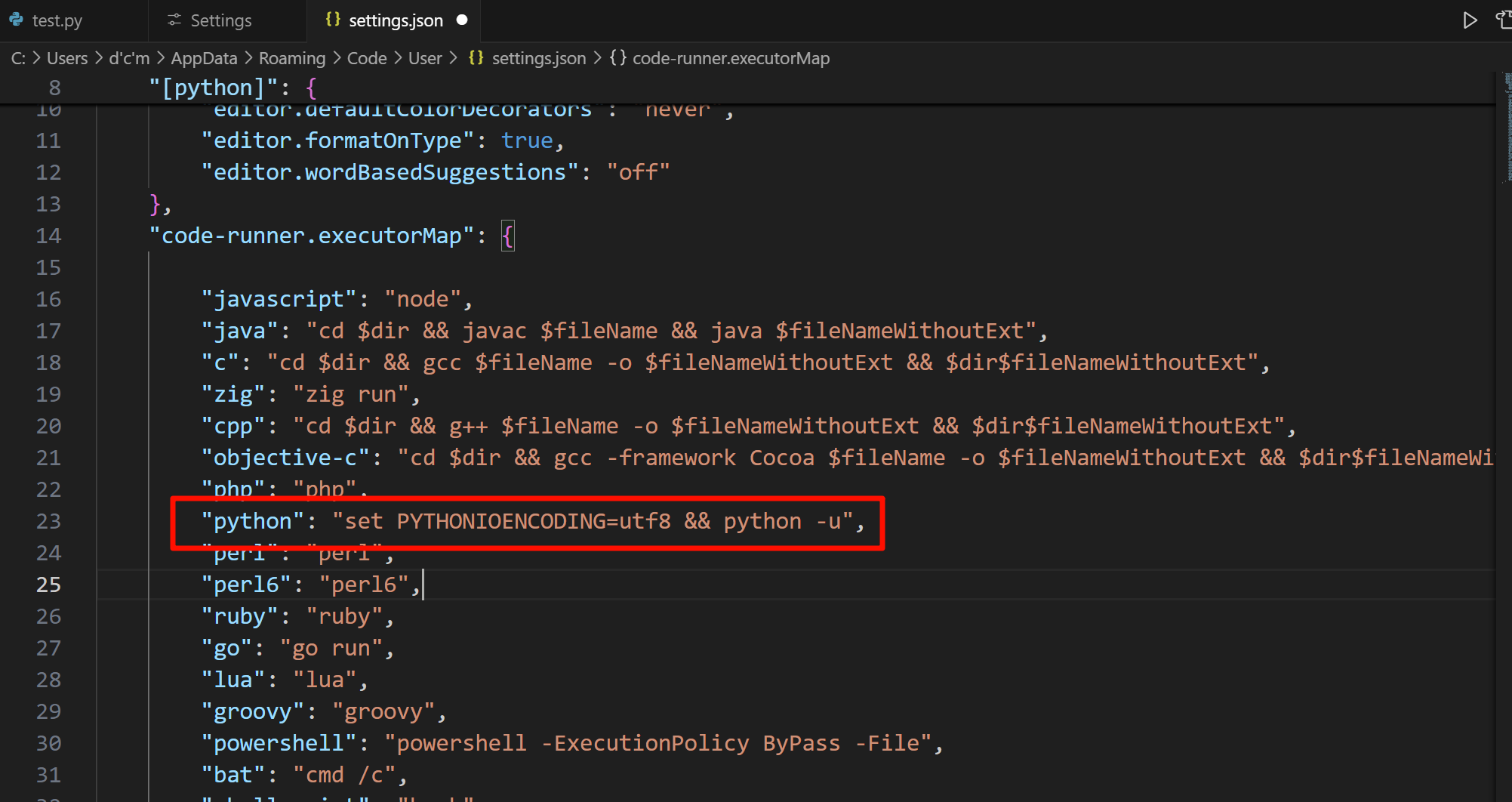The height and width of the screenshot is (802, 1512).
Task: Click the "groovy" key on line 29
Action: 252,711
